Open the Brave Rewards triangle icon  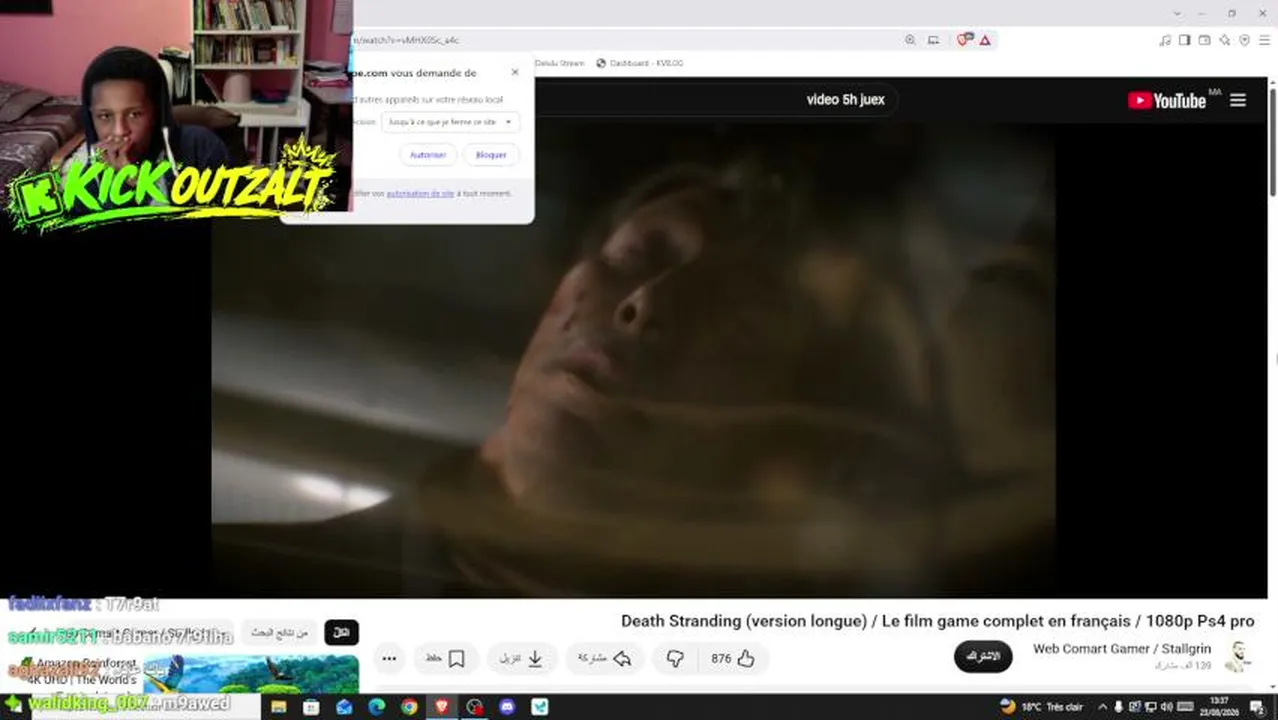985,40
